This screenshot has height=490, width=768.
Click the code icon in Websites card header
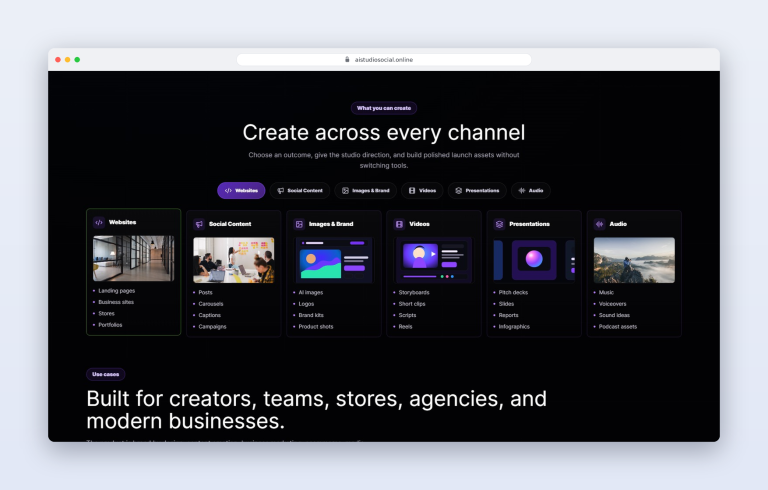coord(99,222)
